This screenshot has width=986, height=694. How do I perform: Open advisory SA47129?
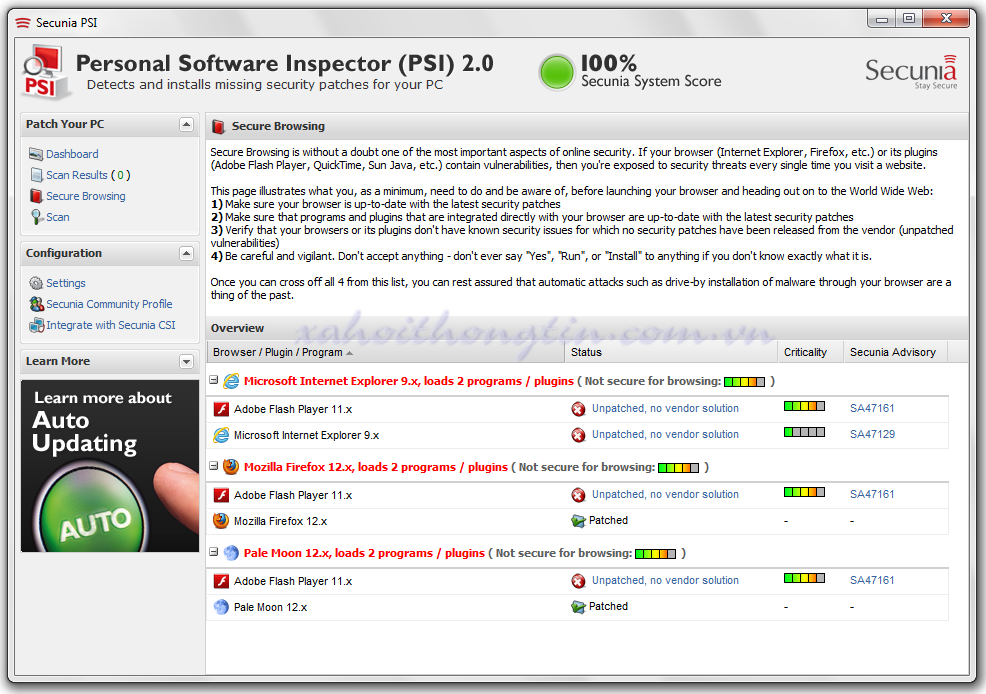tap(872, 434)
